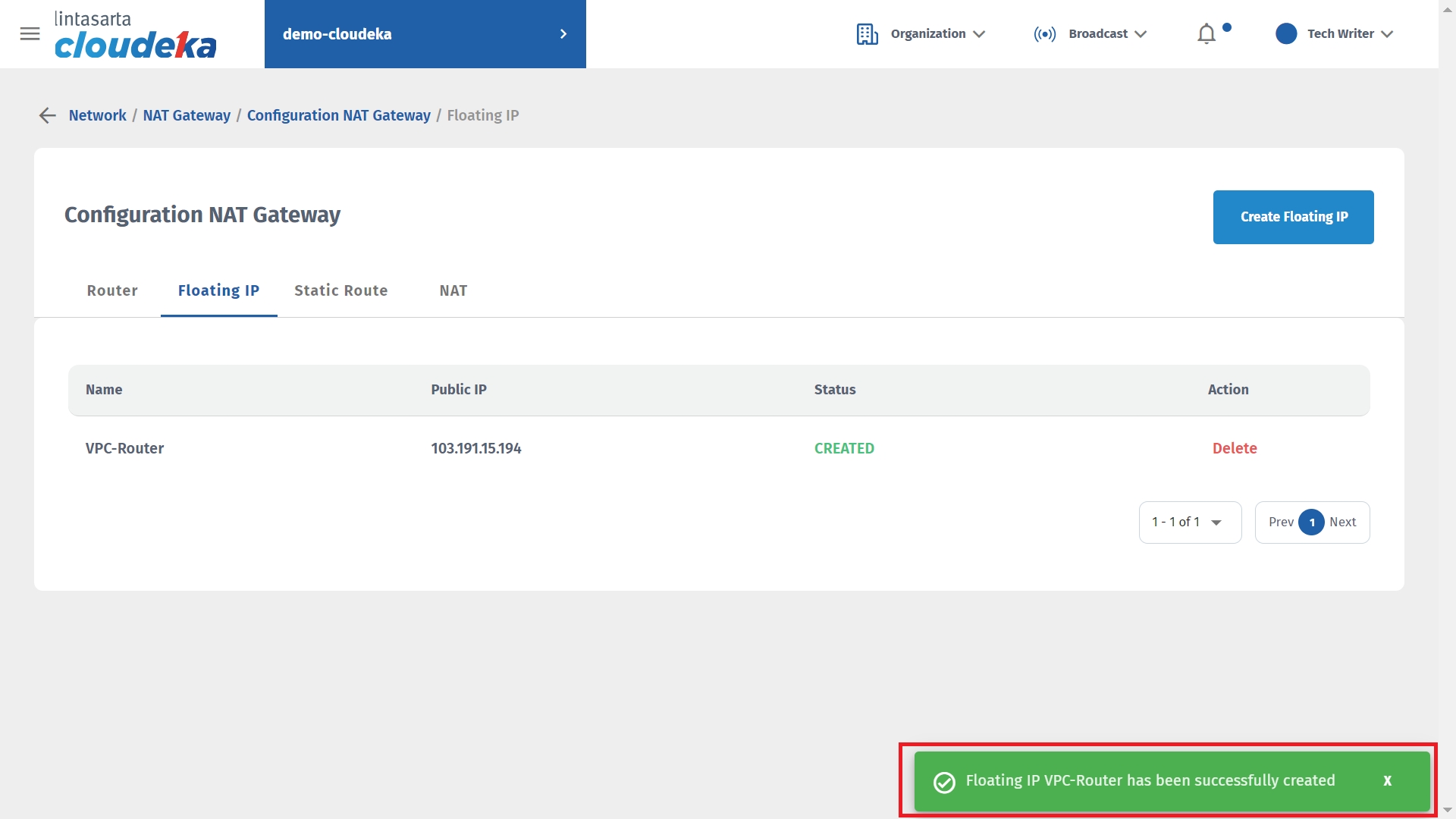Click the Create Floating IP button
Screen dimensions: 1456x819
click(1293, 217)
